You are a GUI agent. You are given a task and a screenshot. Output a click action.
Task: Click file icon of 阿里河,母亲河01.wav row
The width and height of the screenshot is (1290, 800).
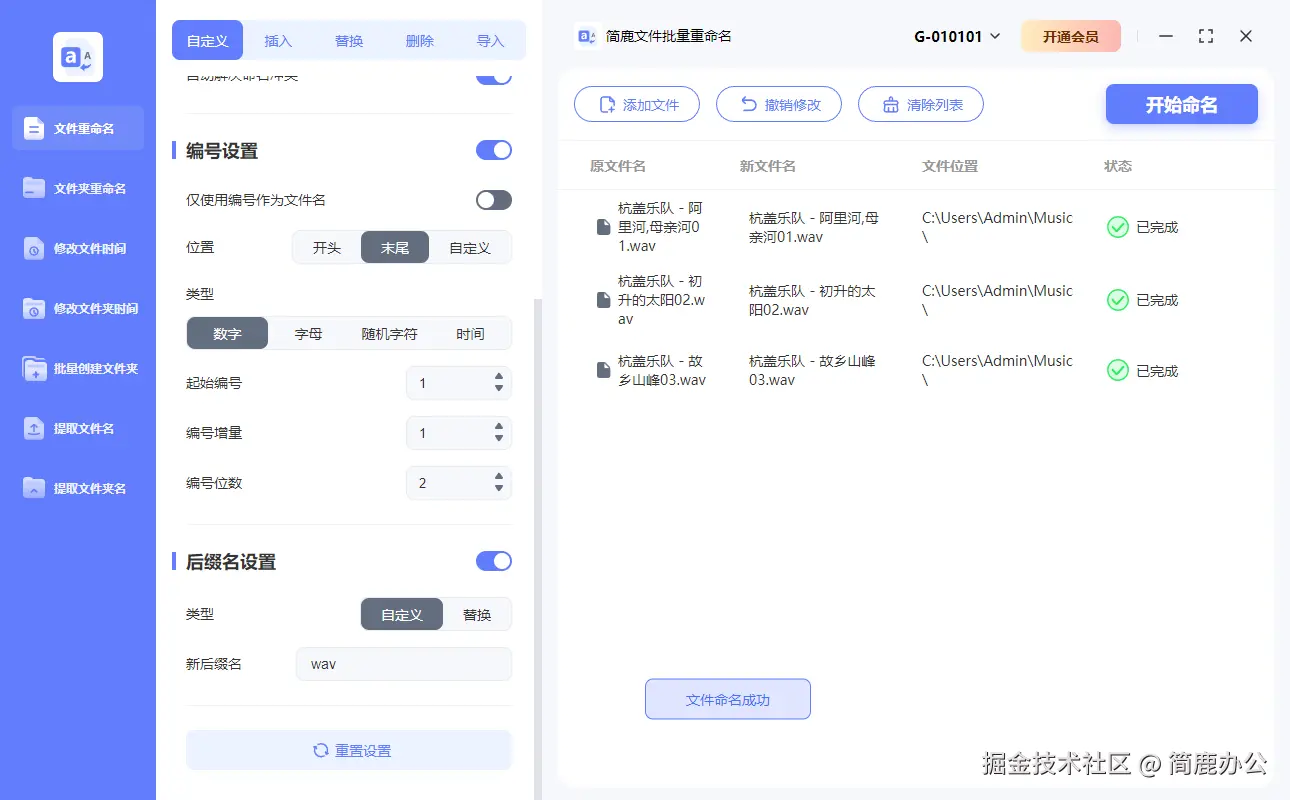click(x=603, y=227)
